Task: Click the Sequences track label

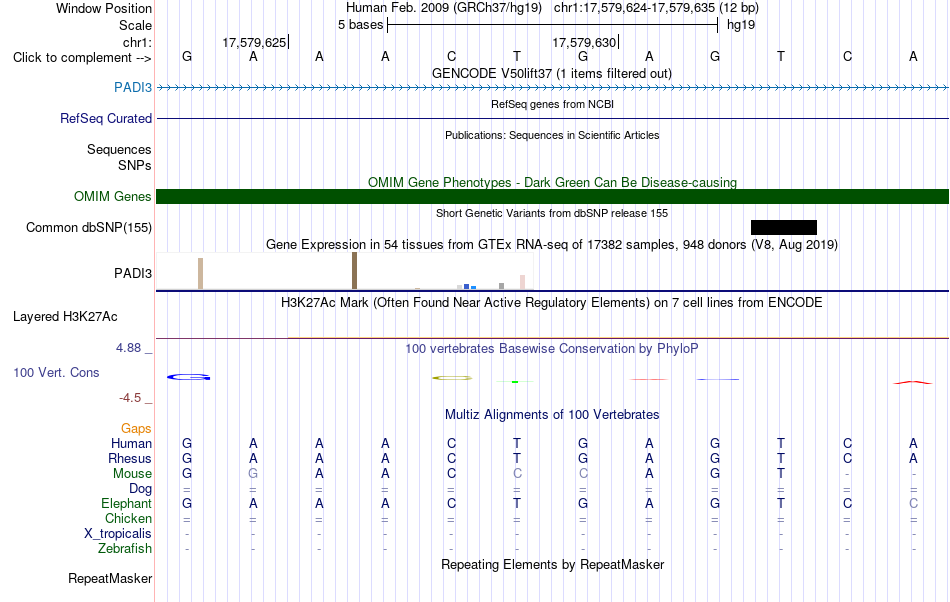Action: tap(119, 149)
